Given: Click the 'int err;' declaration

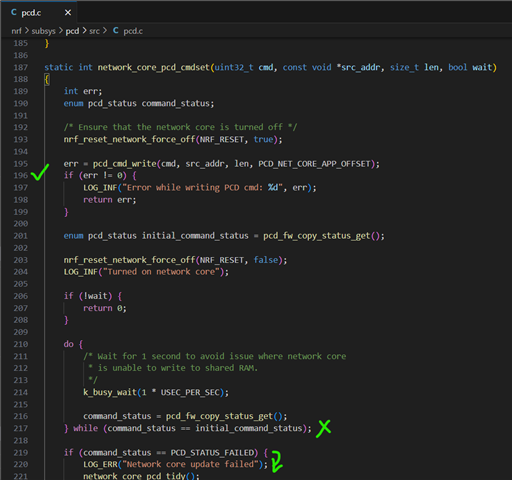Looking at the screenshot, I should (83, 91).
